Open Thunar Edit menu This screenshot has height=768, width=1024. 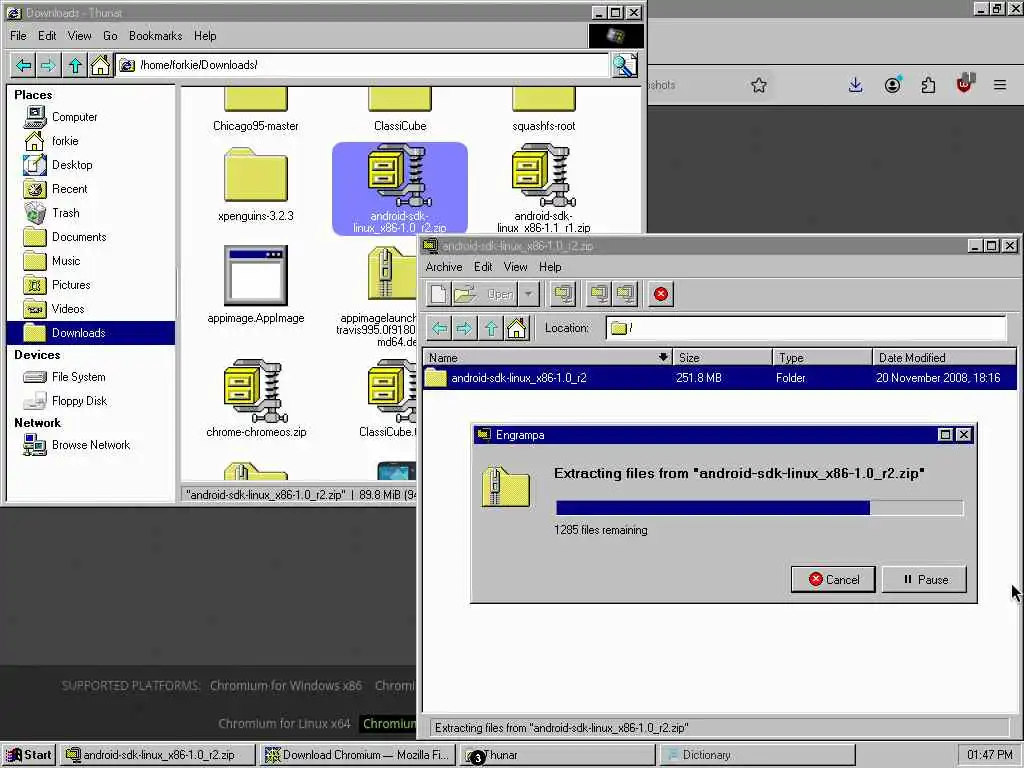pyautogui.click(x=47, y=36)
